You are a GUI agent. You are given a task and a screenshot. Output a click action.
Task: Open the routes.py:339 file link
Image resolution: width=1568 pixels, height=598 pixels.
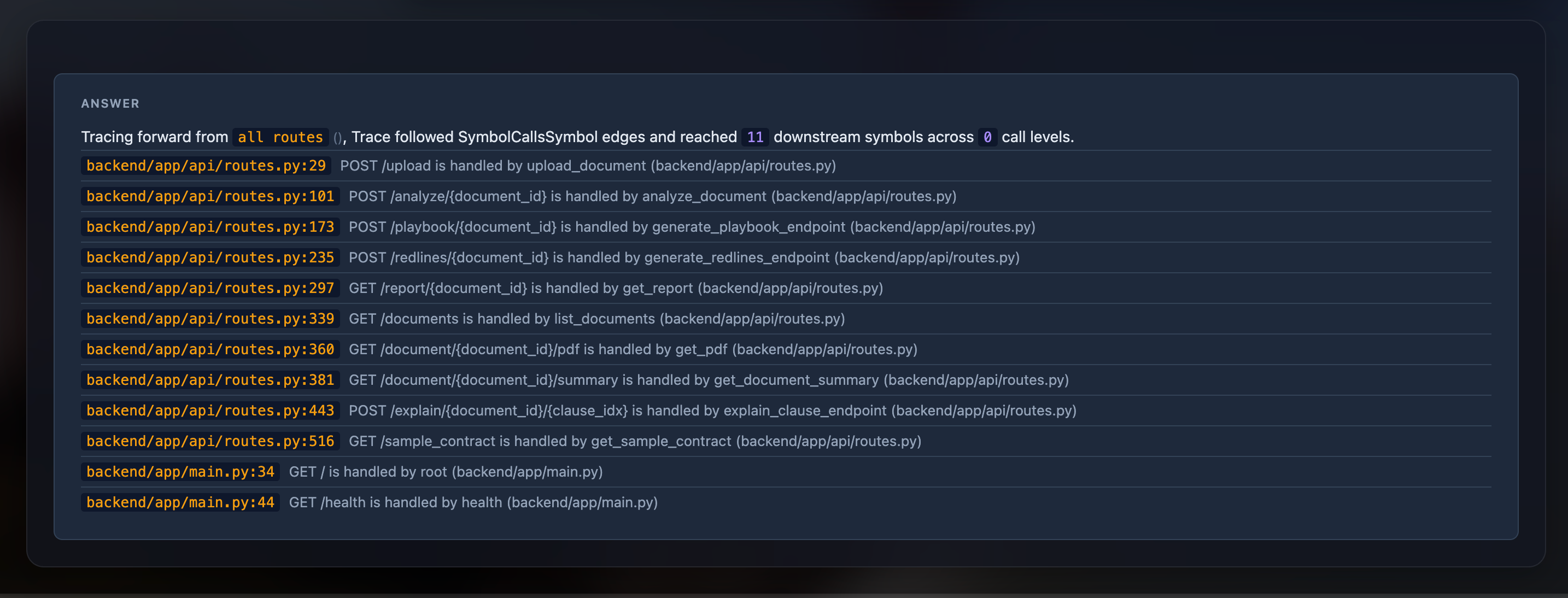210,318
